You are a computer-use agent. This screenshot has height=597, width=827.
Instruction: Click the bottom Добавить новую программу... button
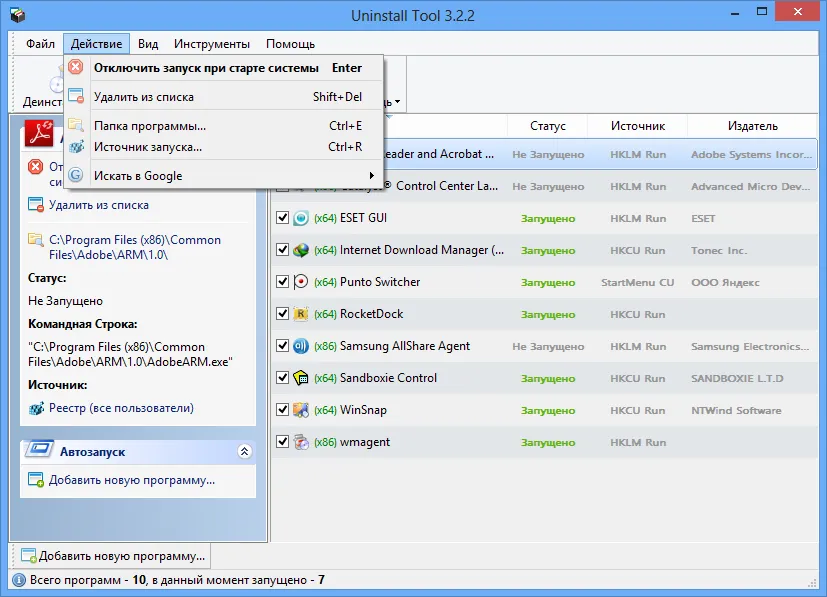click(112, 556)
